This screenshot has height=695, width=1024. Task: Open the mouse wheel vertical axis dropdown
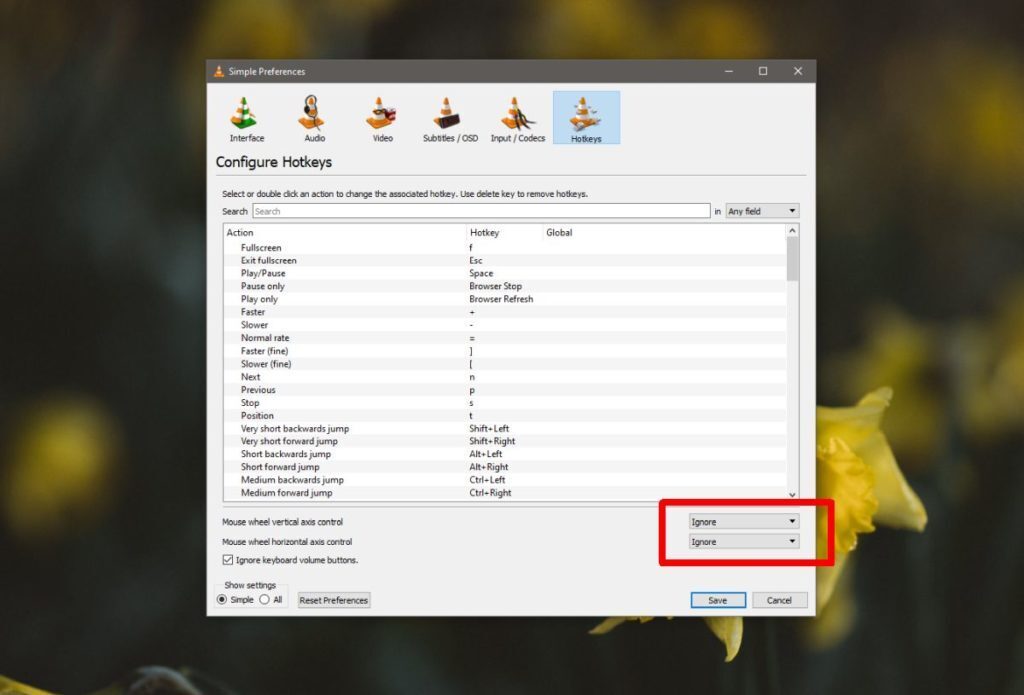743,520
